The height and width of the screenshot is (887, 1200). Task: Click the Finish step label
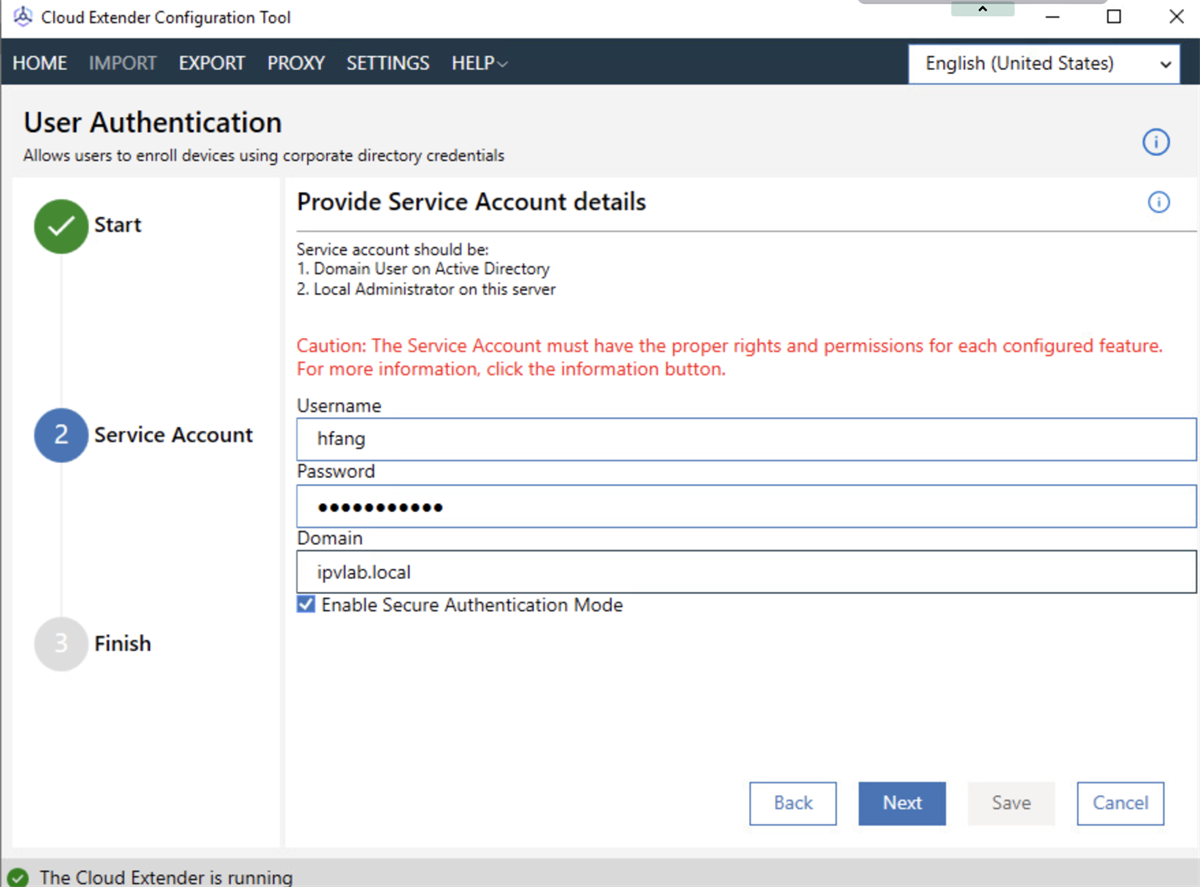(123, 644)
